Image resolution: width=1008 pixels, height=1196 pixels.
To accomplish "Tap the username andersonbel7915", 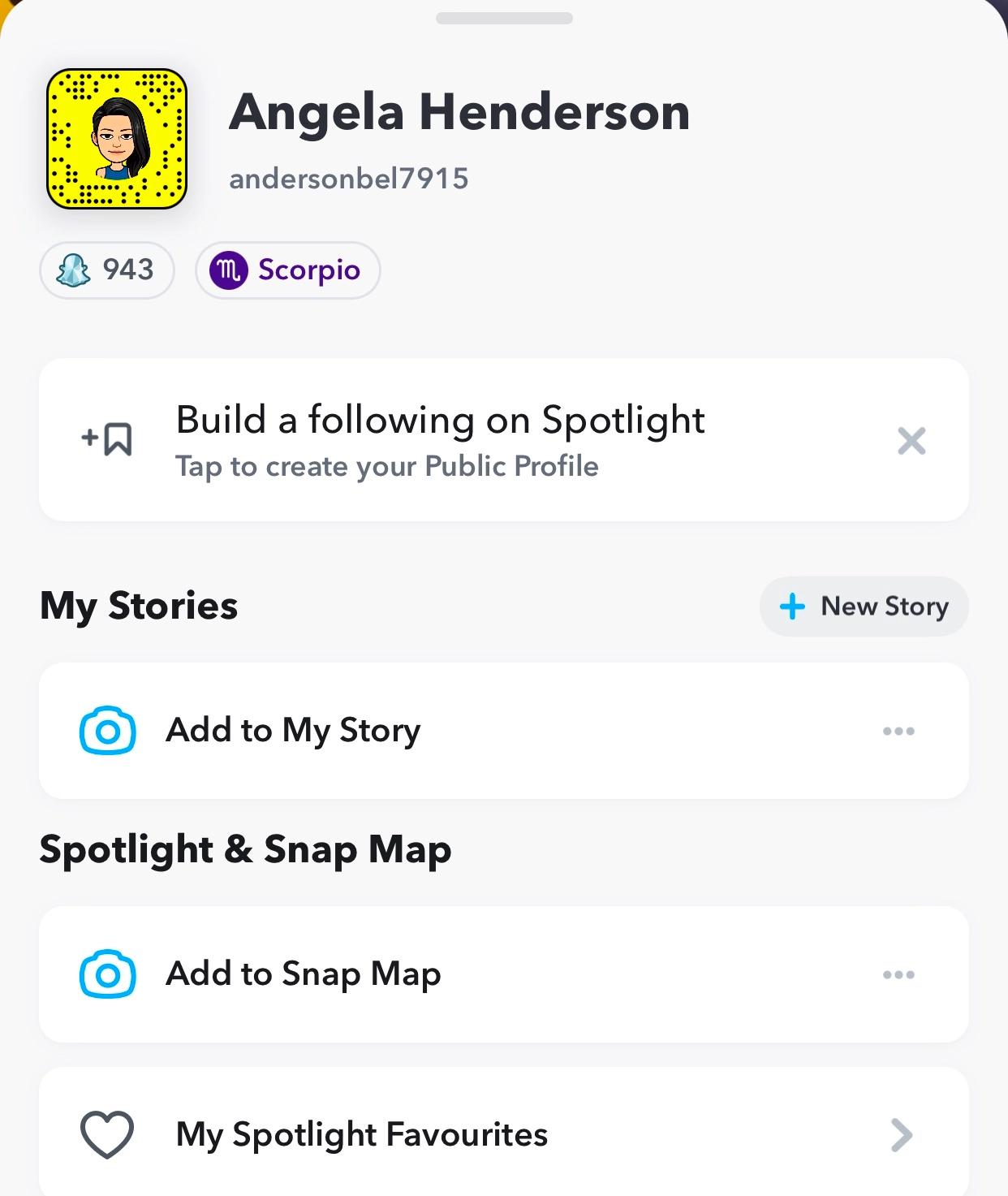I will click(349, 179).
